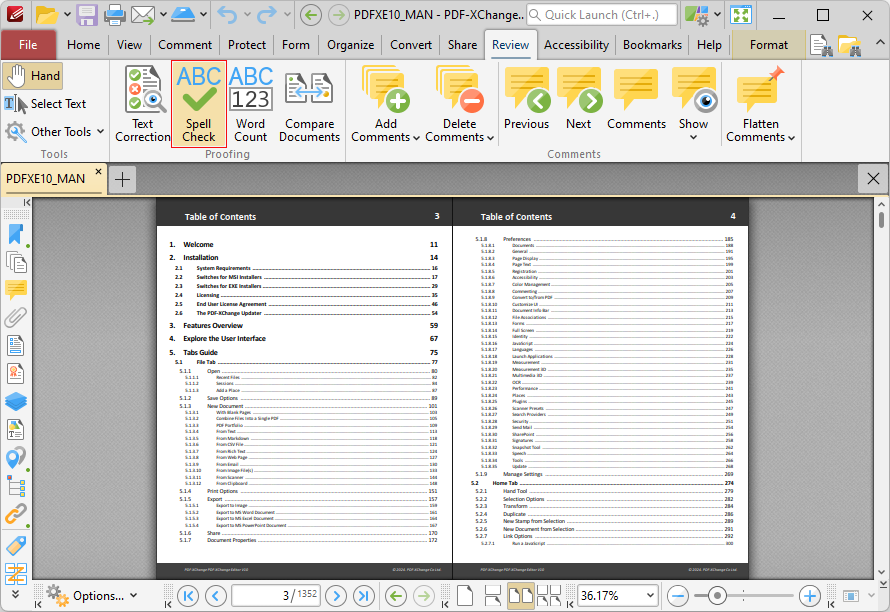Close all document tabs with the right X button

873,179
